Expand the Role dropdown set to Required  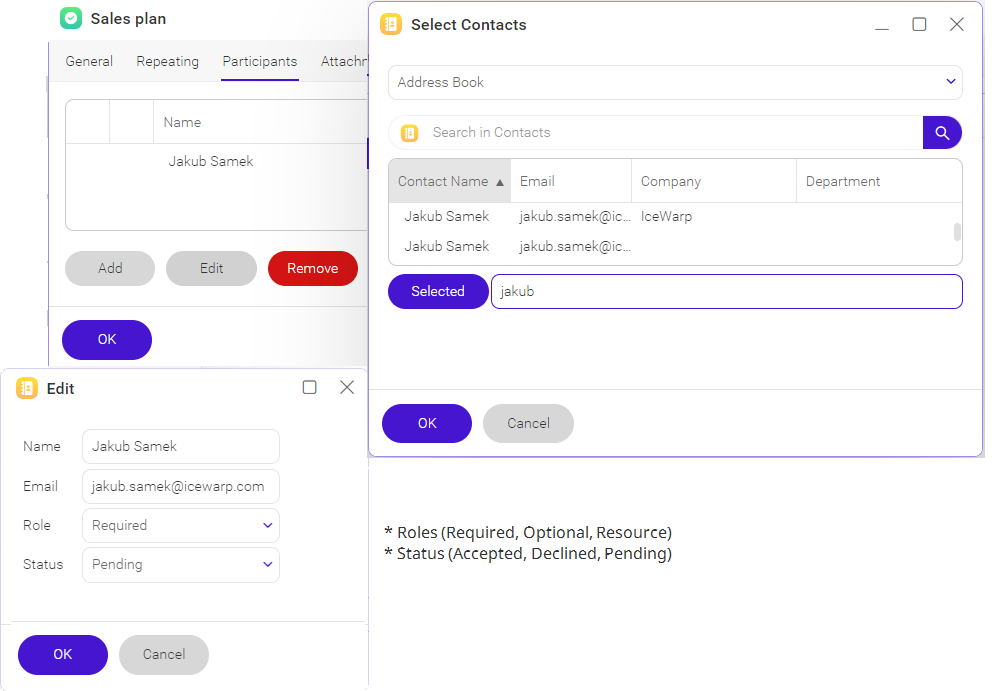tap(181, 525)
